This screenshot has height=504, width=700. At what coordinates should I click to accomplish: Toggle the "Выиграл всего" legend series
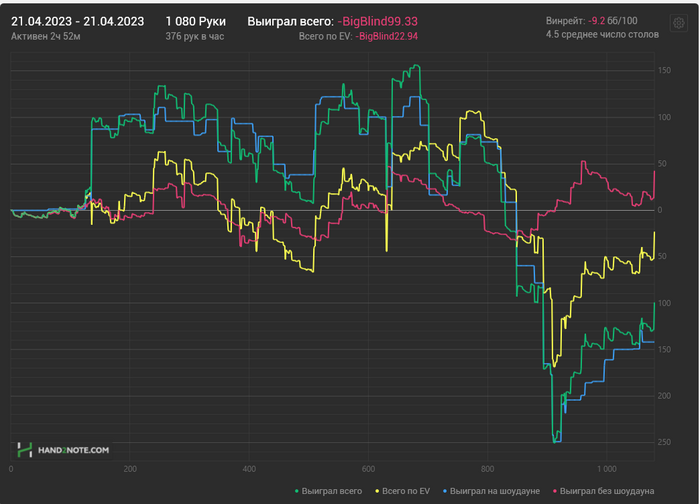[329, 491]
